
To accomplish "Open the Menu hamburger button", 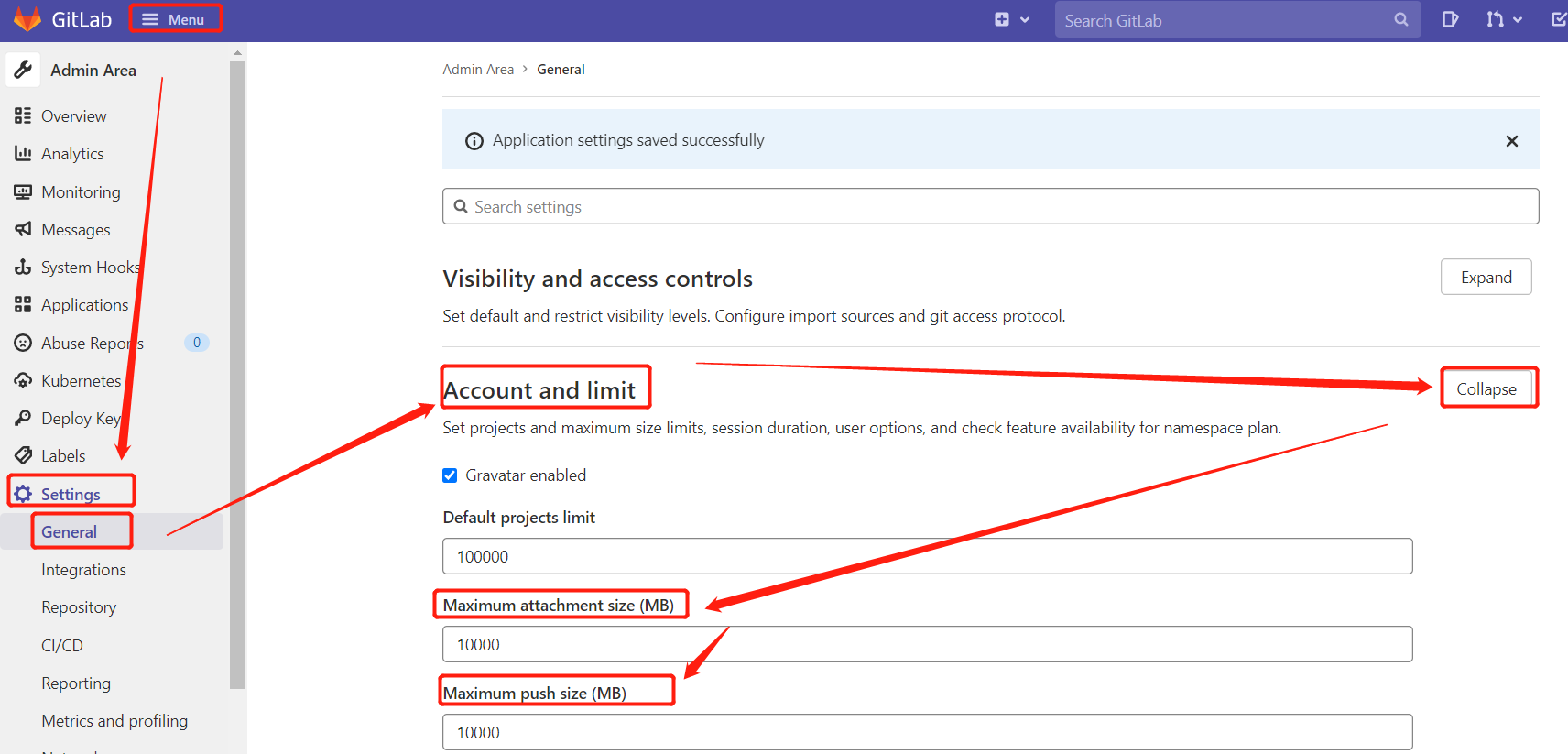I will [174, 19].
